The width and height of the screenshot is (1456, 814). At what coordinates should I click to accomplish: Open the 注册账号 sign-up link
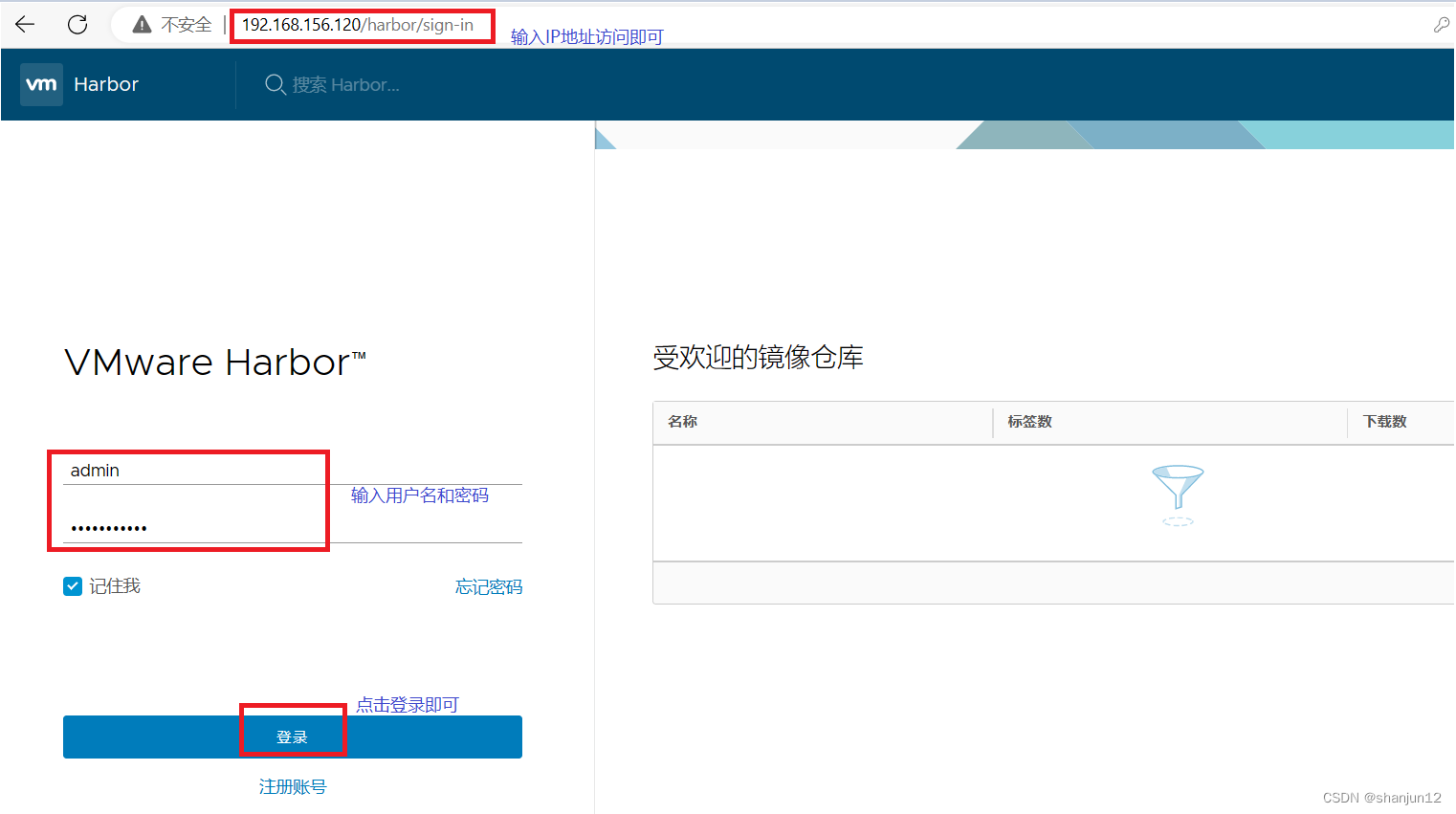(x=293, y=786)
